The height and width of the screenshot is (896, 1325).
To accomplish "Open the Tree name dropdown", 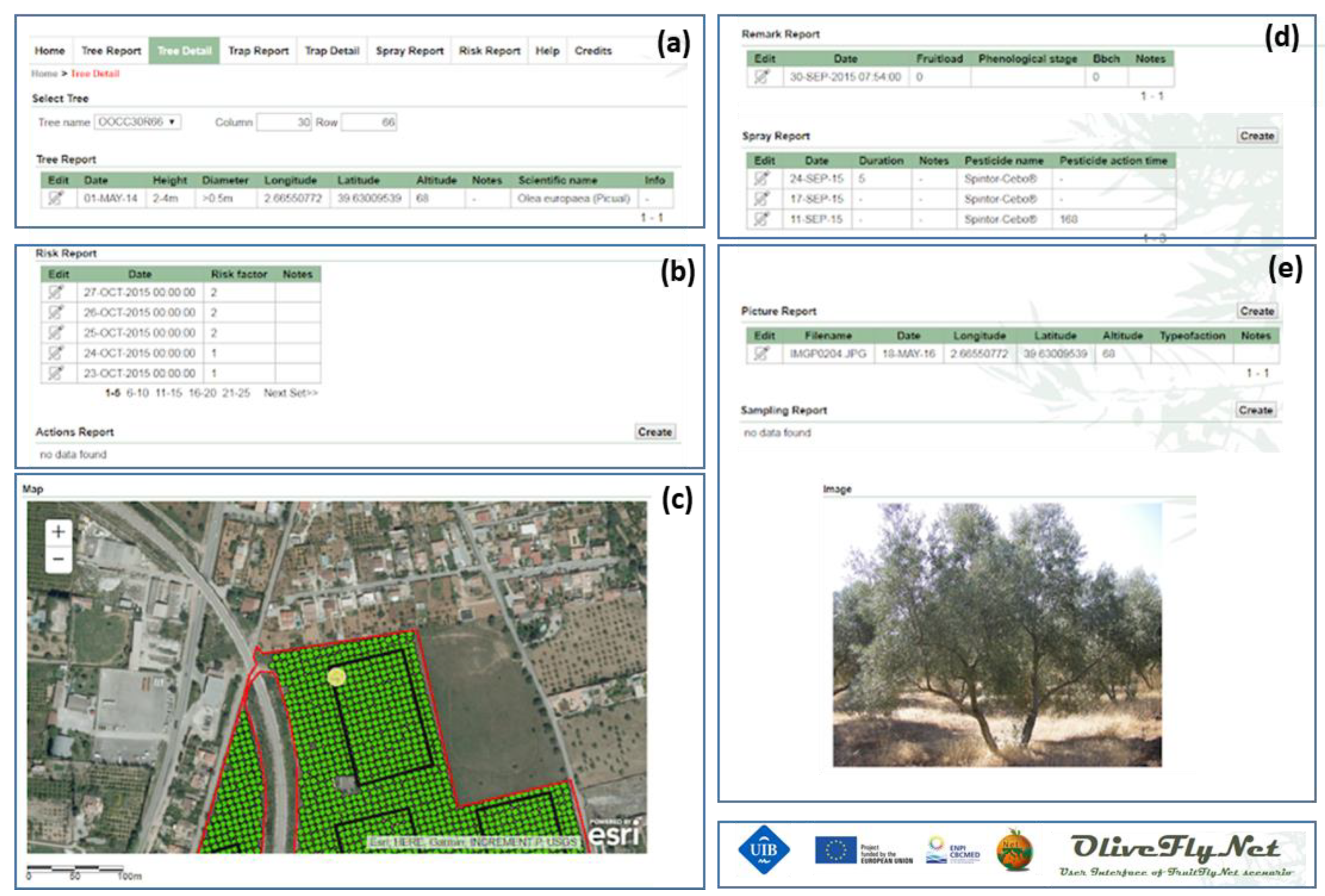I will coord(137,122).
